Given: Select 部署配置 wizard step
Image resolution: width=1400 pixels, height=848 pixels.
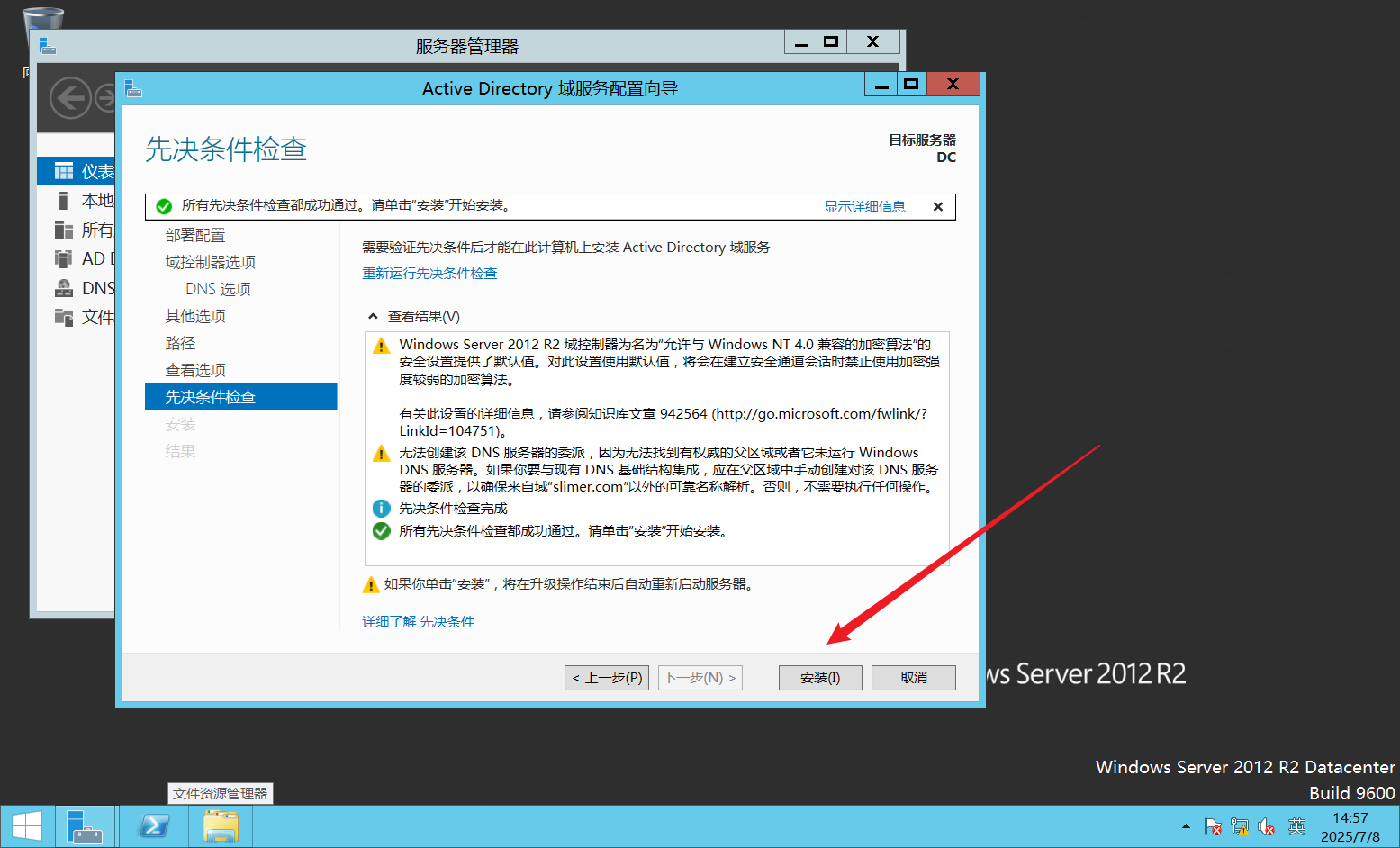Looking at the screenshot, I should [x=195, y=235].
